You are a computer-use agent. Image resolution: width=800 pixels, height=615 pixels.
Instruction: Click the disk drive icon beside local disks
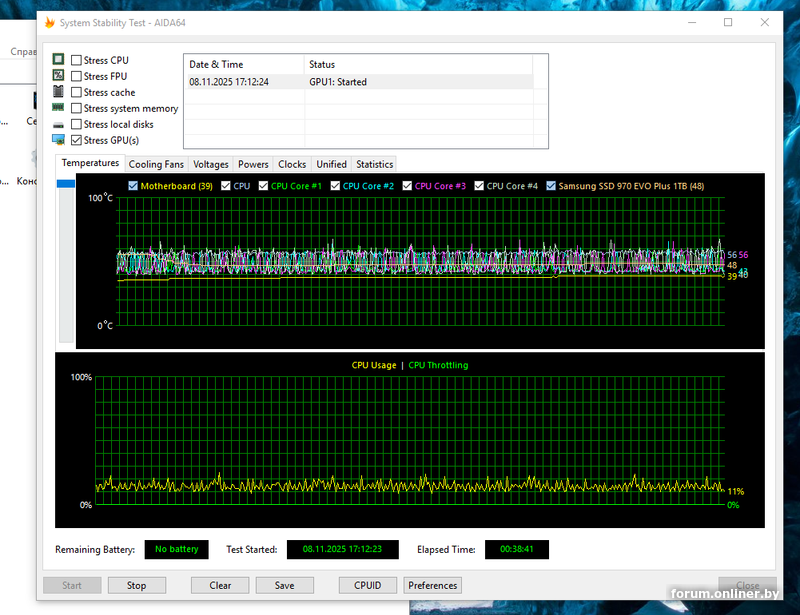point(59,125)
